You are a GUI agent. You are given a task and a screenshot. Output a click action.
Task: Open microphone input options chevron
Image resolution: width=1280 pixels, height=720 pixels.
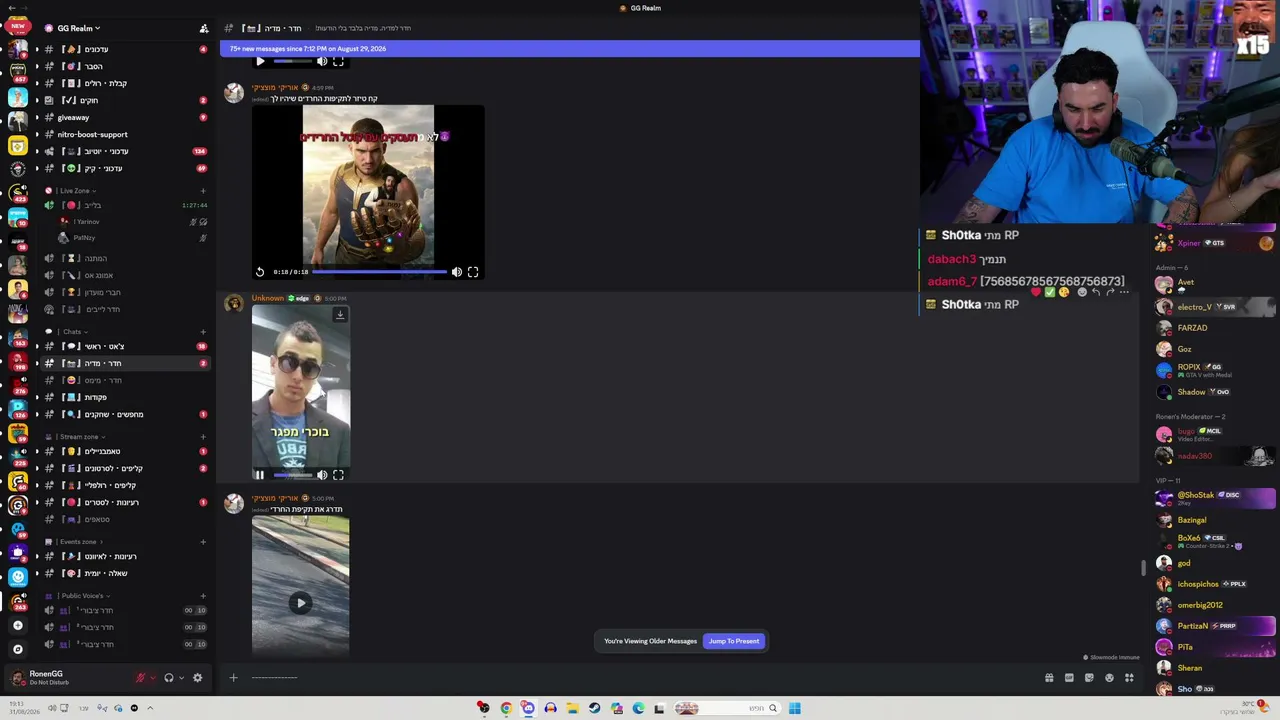click(x=153, y=678)
